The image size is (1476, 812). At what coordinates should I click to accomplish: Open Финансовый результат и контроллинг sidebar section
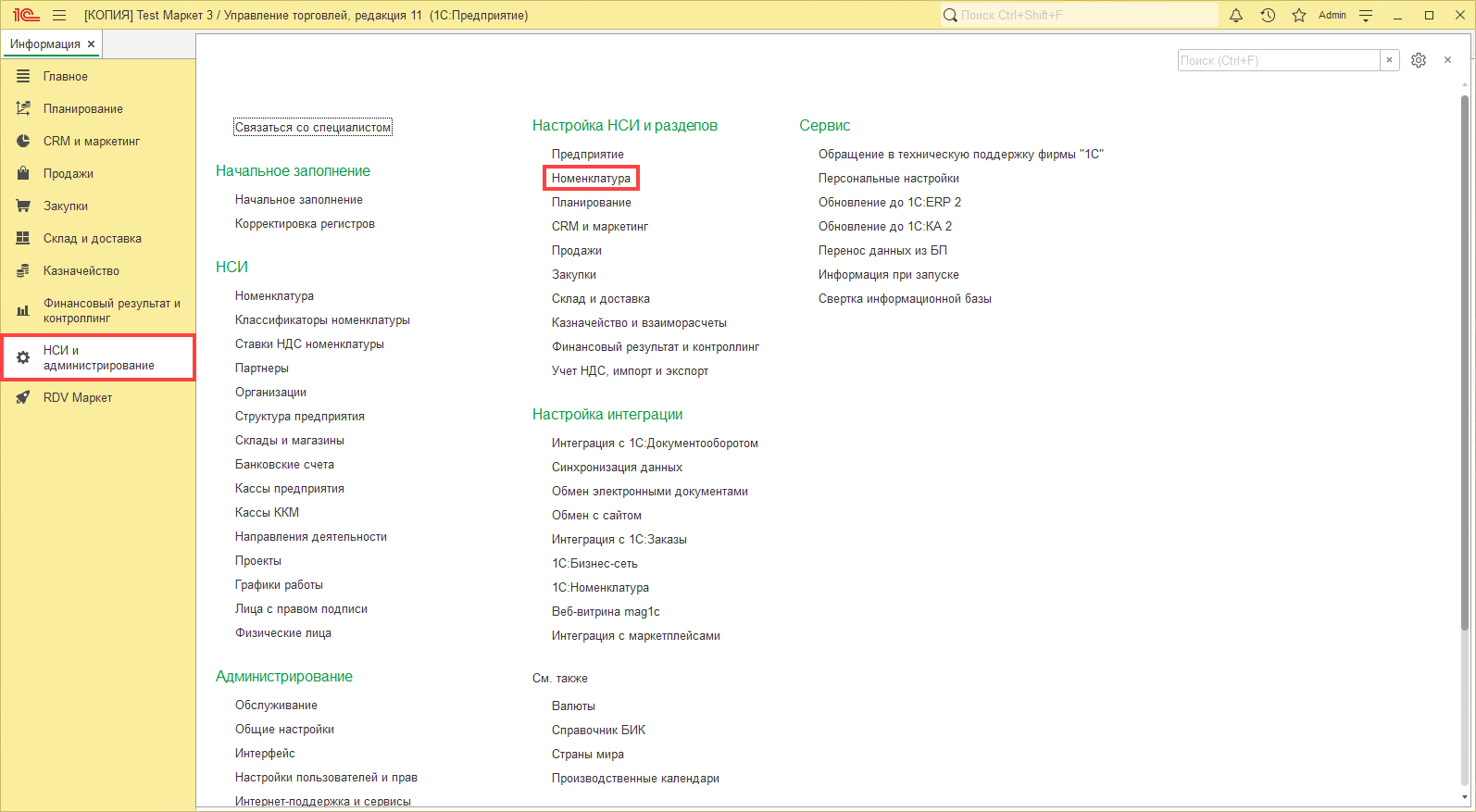[x=98, y=311]
